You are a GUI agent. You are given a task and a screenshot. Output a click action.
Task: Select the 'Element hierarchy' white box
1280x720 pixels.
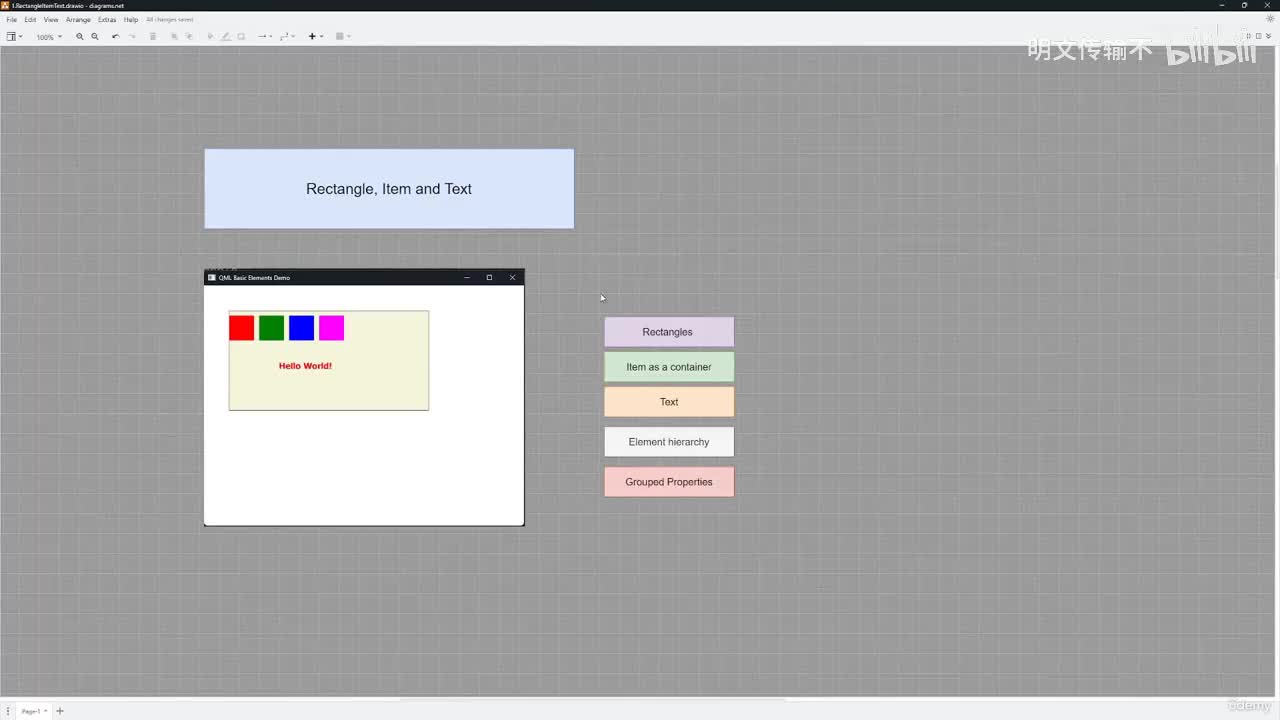click(669, 442)
